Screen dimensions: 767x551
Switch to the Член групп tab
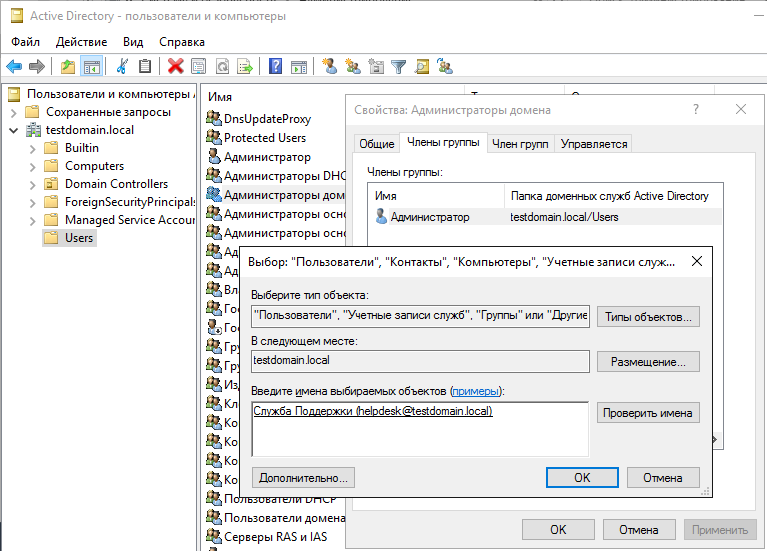click(520, 144)
